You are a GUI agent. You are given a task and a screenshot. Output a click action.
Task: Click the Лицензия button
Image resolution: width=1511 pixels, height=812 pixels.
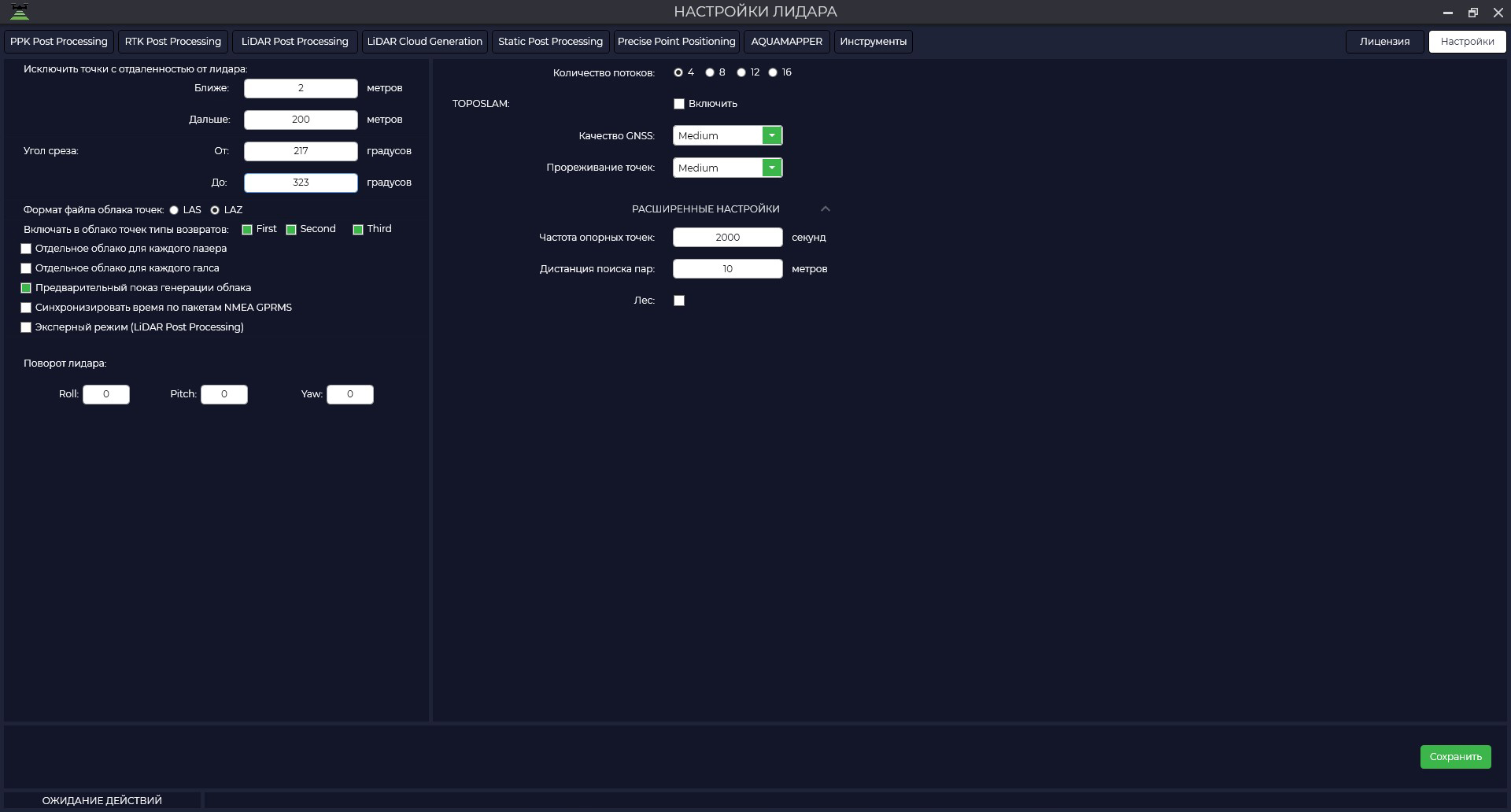click(1385, 42)
